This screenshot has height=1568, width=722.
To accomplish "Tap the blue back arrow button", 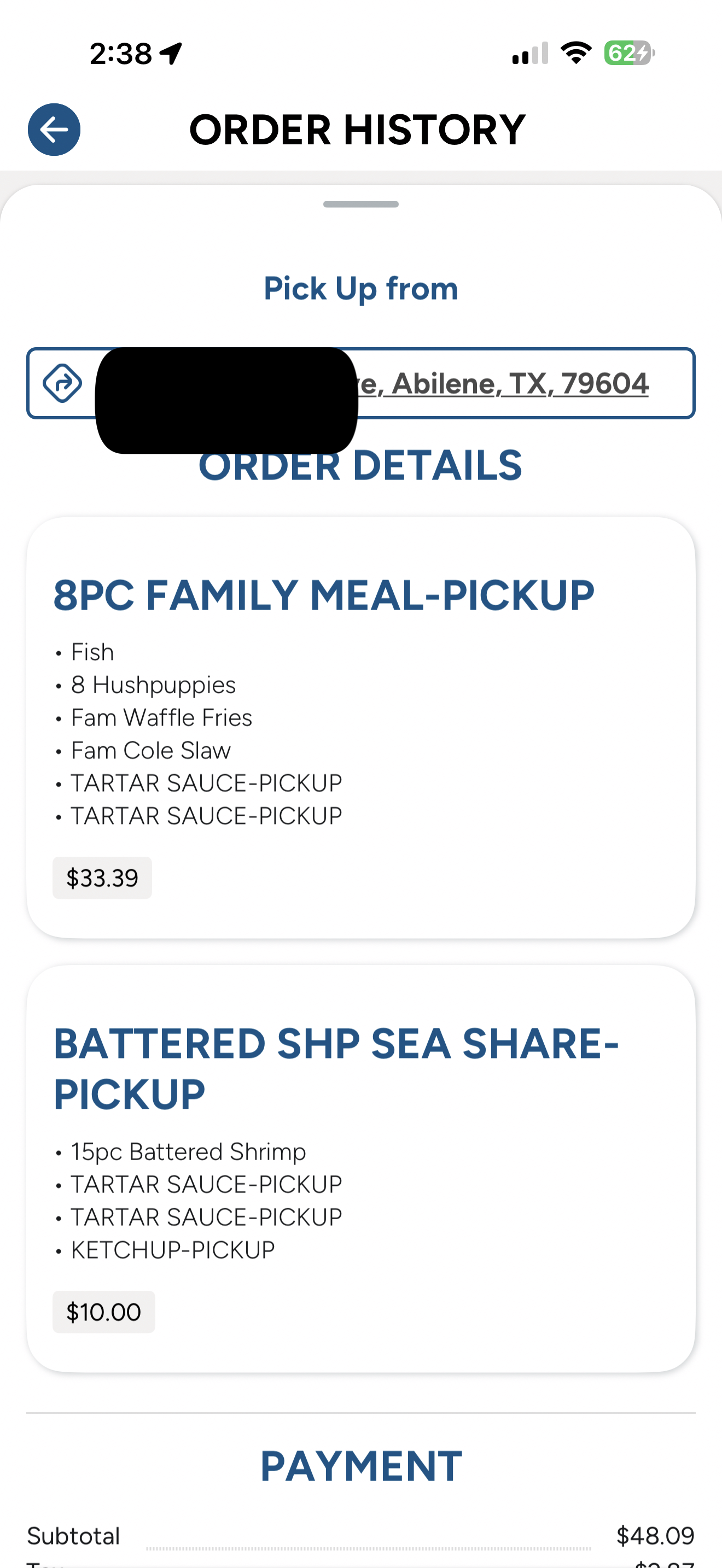I will pyautogui.click(x=54, y=130).
